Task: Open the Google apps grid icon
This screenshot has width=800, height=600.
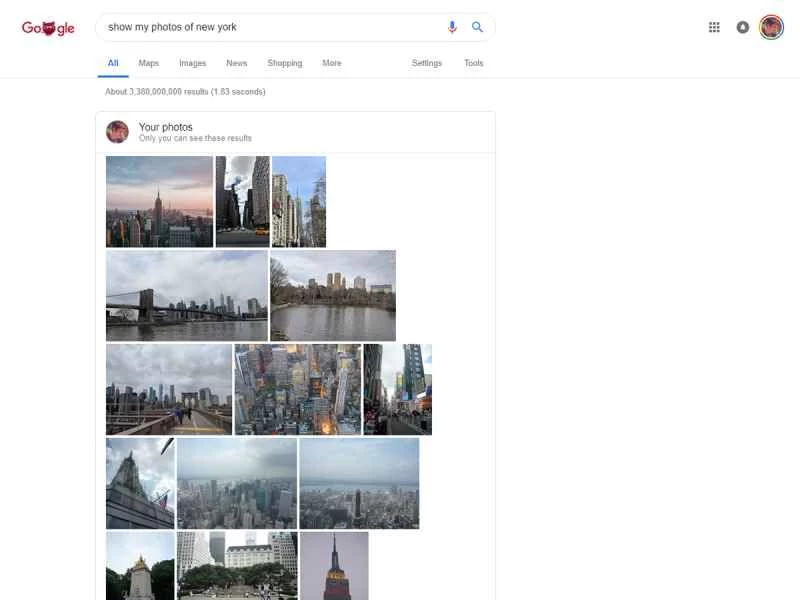Action: coord(714,27)
